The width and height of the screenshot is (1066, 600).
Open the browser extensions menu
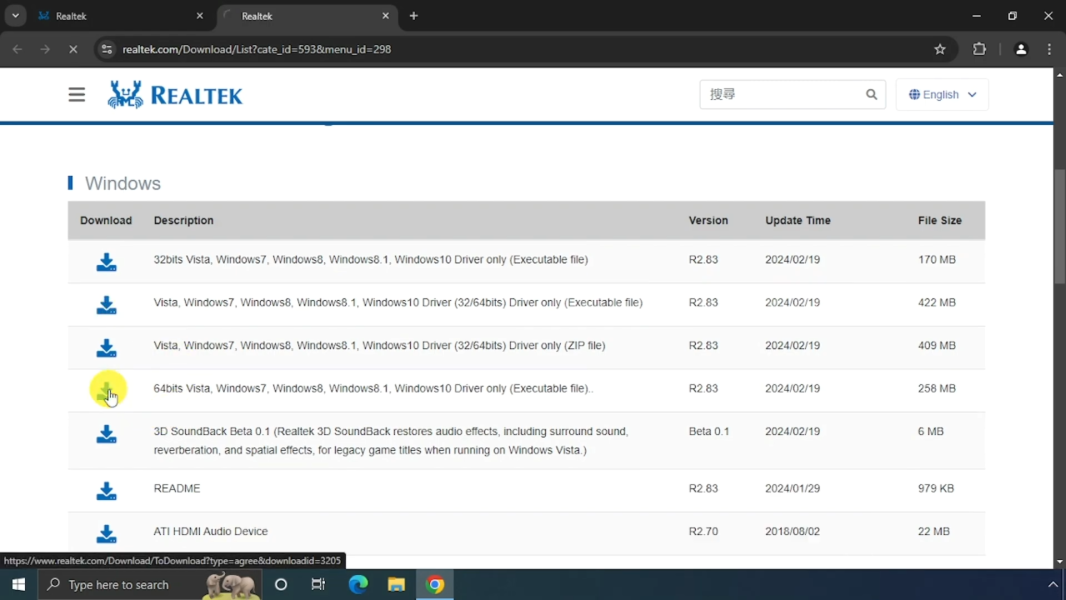coord(979,49)
